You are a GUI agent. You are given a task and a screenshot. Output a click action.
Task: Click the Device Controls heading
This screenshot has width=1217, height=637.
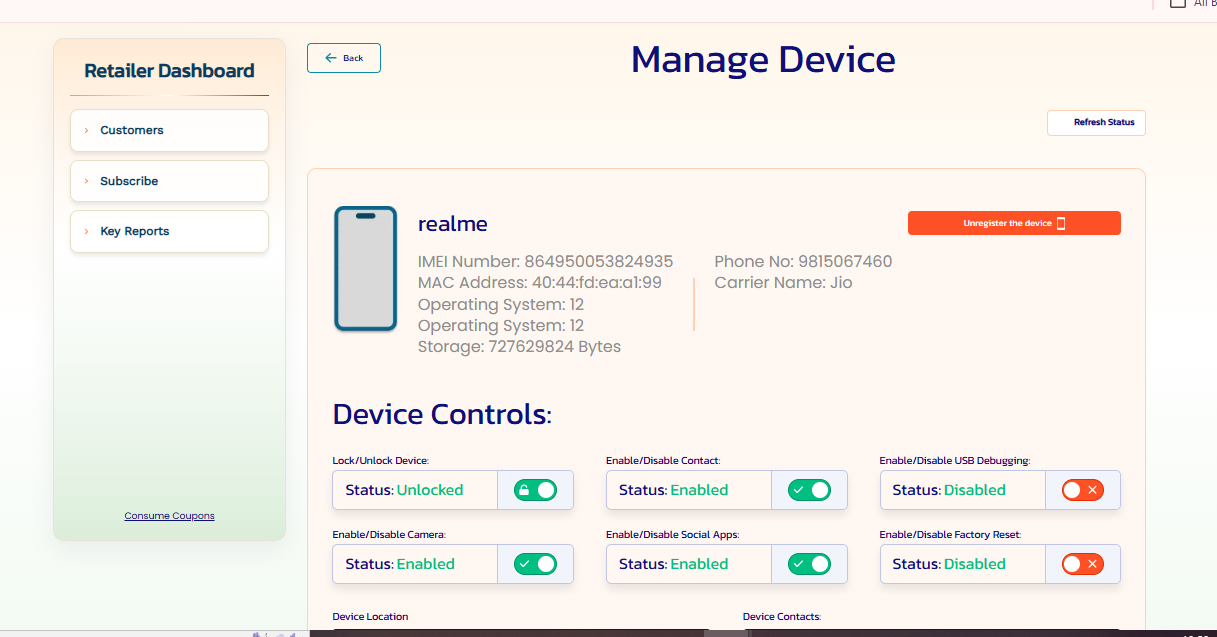click(442, 414)
